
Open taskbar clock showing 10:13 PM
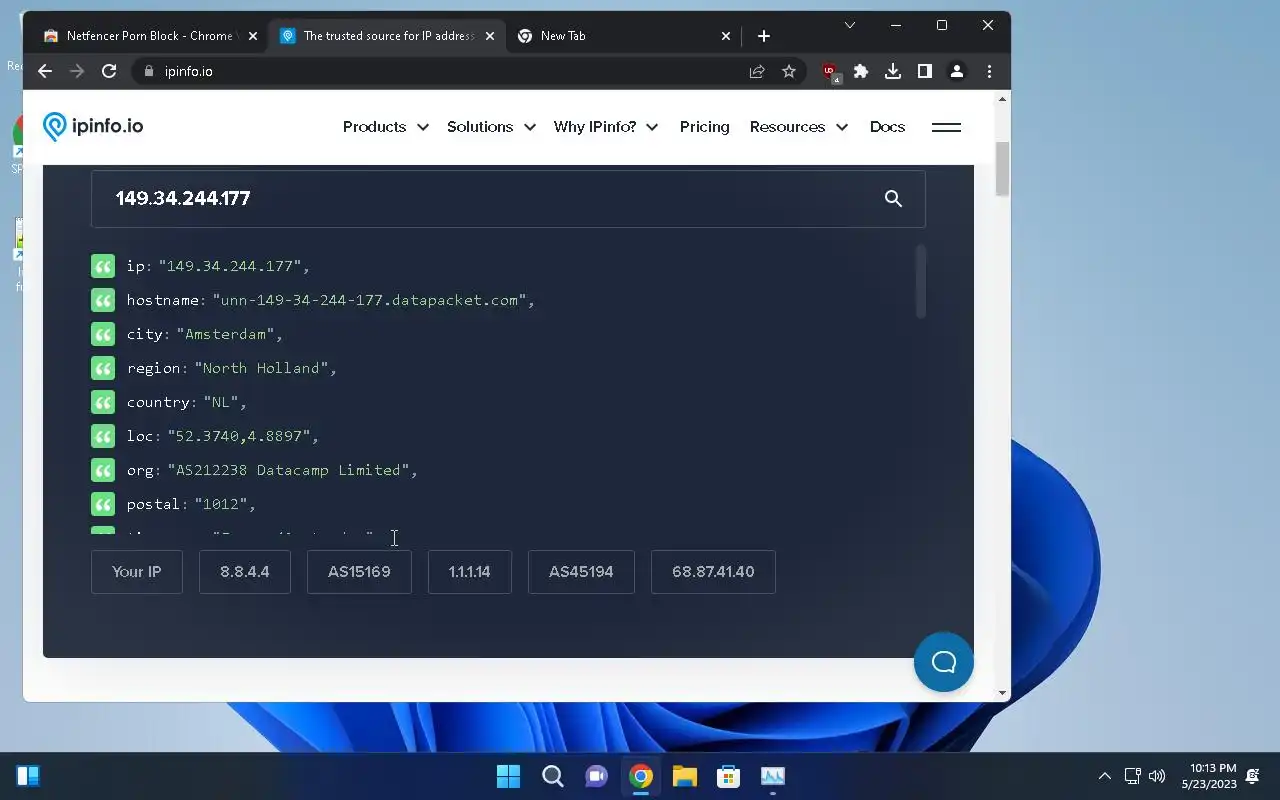click(1210, 776)
